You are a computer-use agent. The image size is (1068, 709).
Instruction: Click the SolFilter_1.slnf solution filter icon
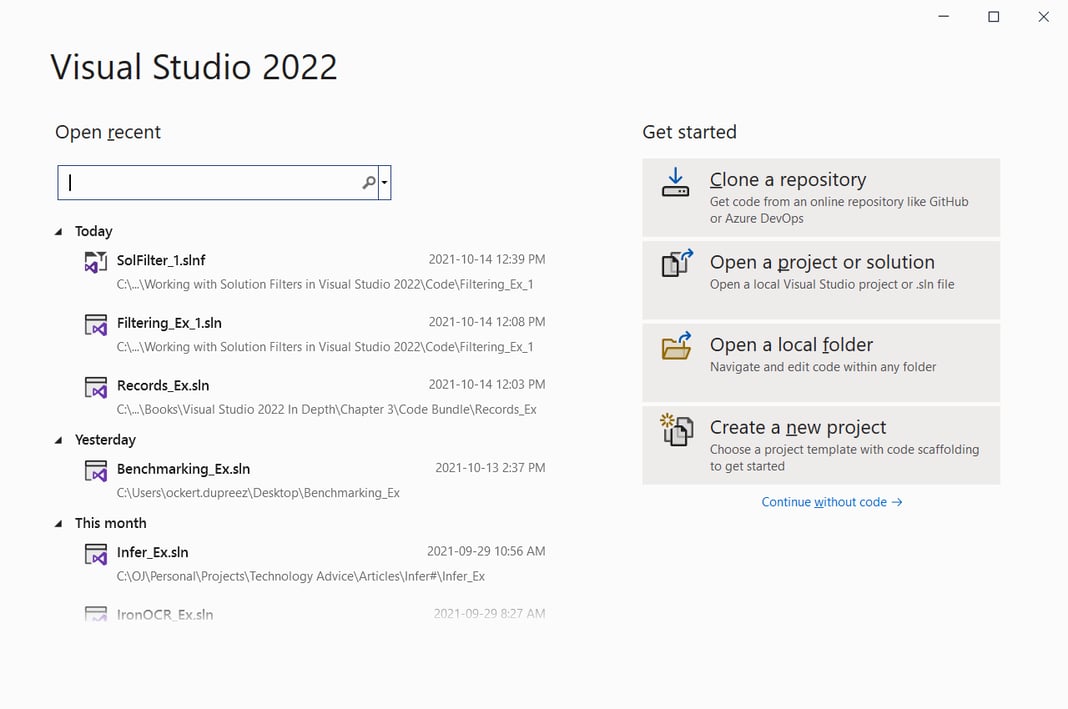point(95,262)
